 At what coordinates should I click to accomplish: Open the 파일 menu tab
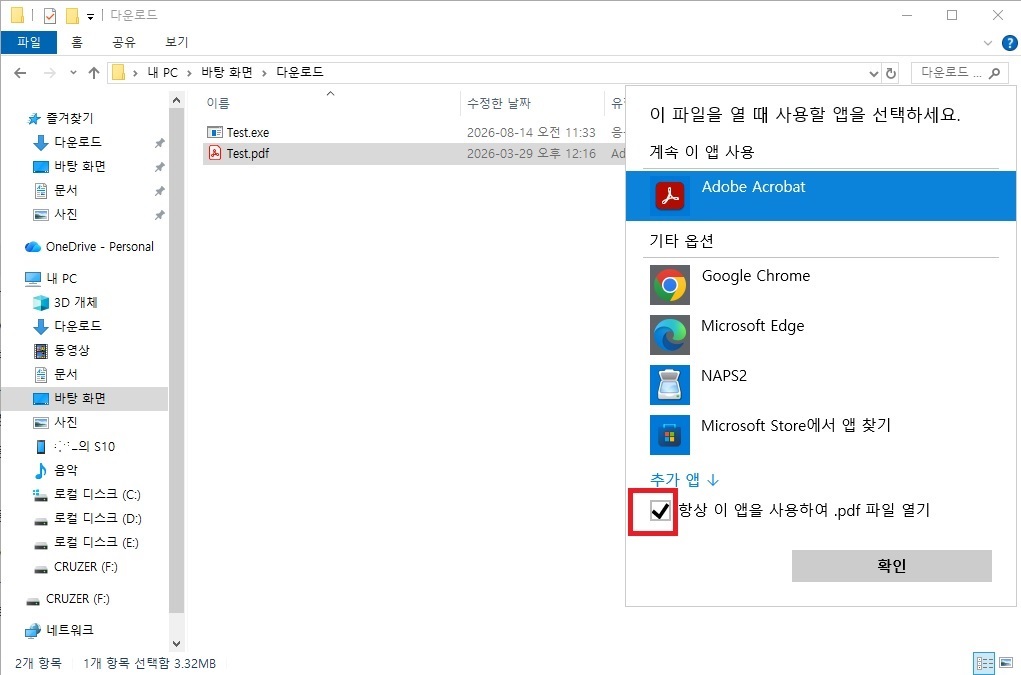[29, 42]
